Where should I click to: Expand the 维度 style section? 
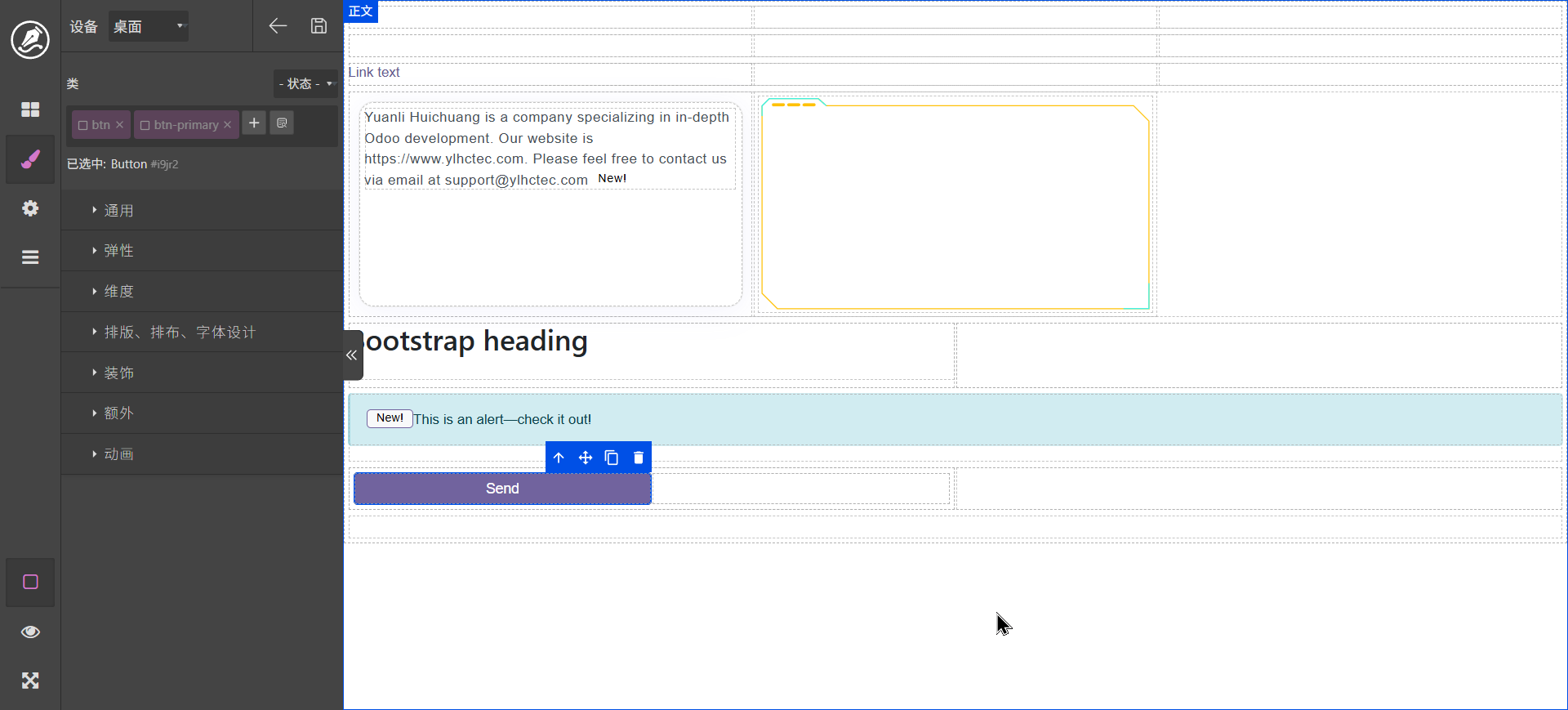point(119,292)
